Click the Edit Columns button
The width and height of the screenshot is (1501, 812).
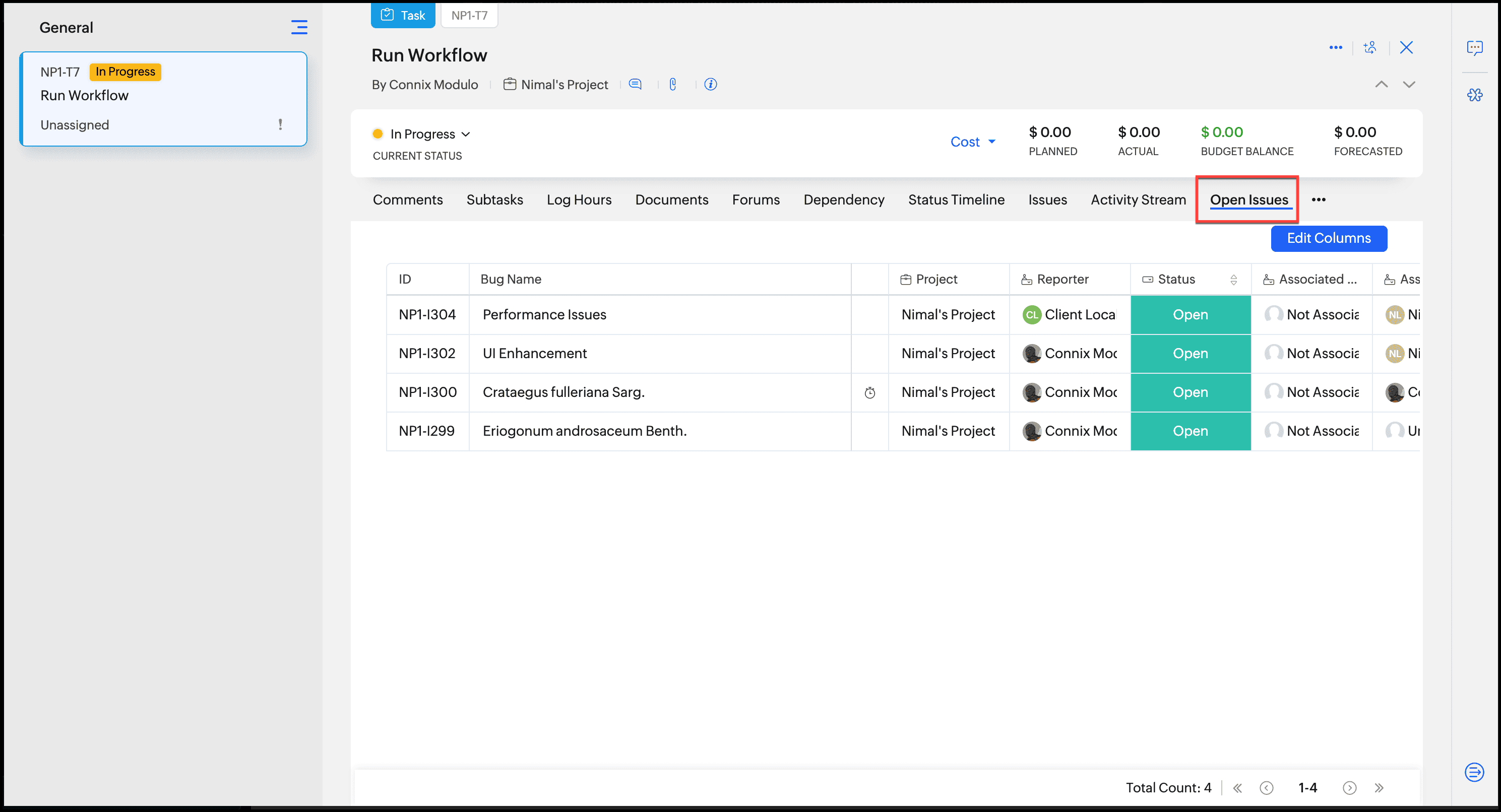1328,238
